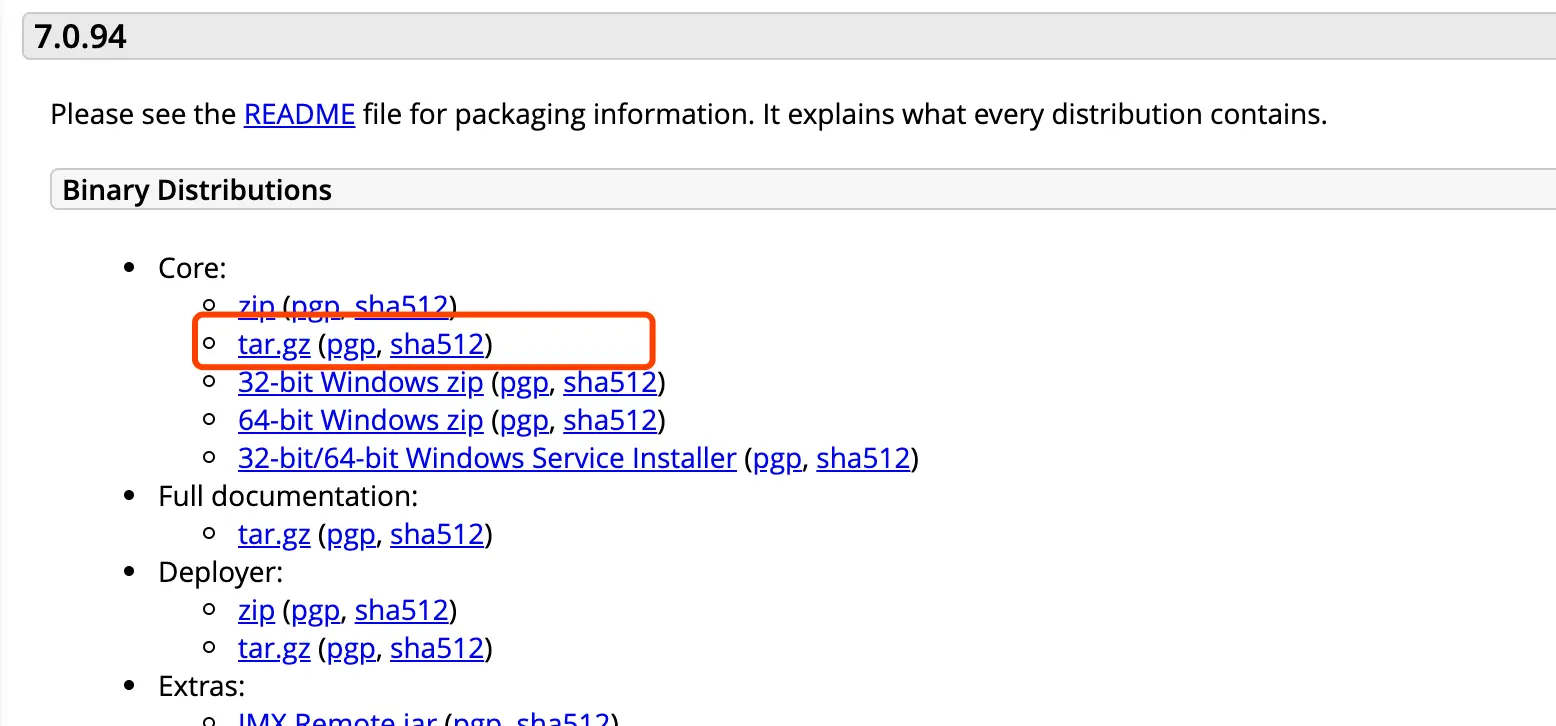Download the 32-bit/64-bit Windows Service Installer

pyautogui.click(x=487, y=459)
